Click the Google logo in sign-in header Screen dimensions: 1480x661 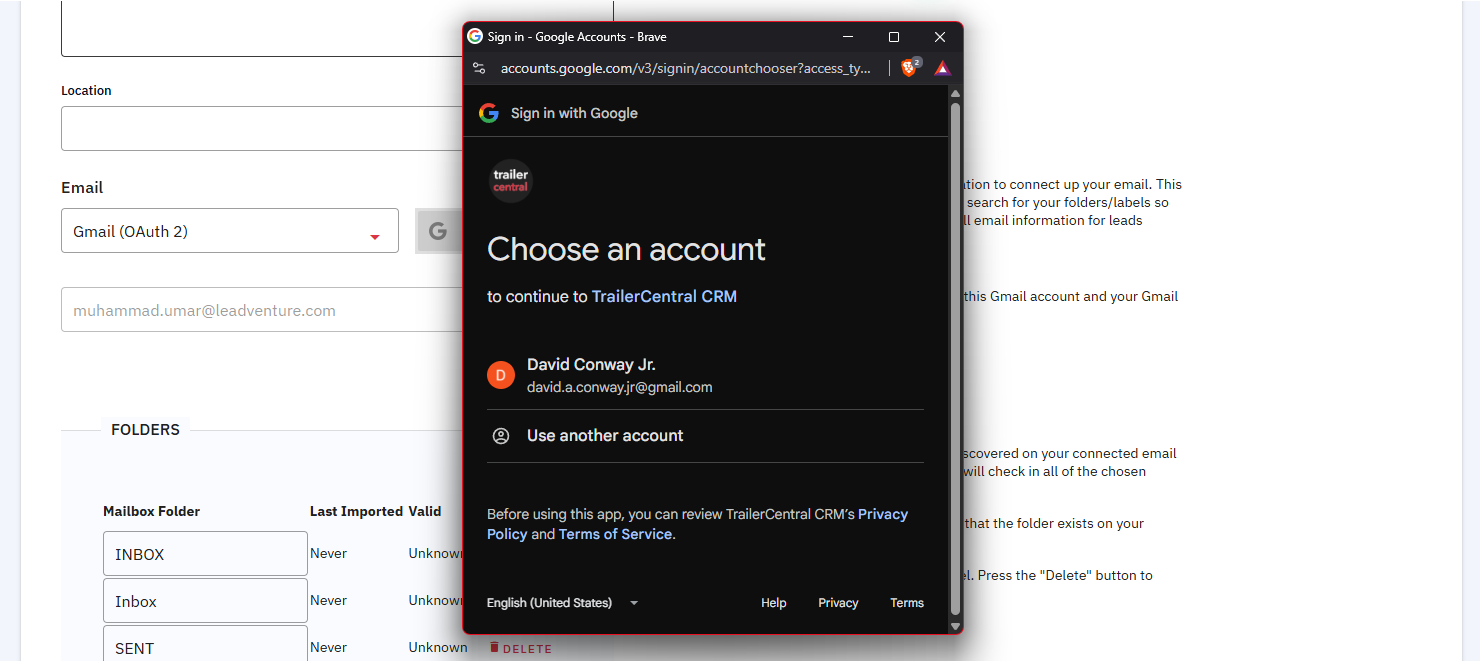click(489, 113)
